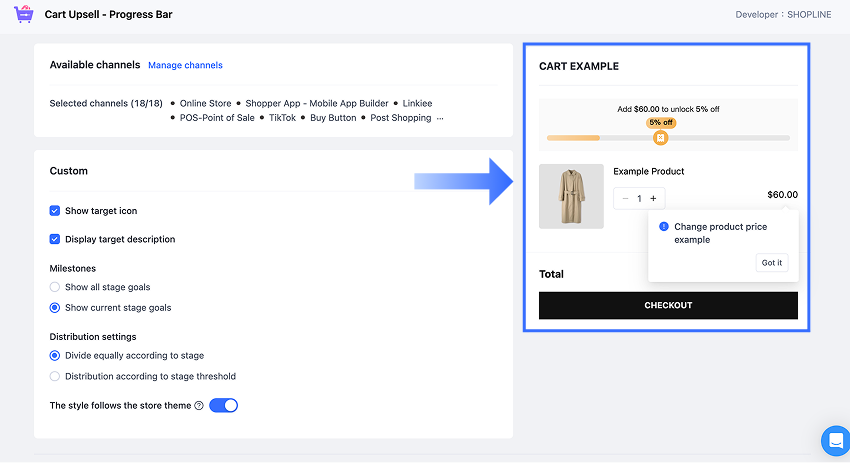Click the Cart Upsell app logo icon

(24, 15)
